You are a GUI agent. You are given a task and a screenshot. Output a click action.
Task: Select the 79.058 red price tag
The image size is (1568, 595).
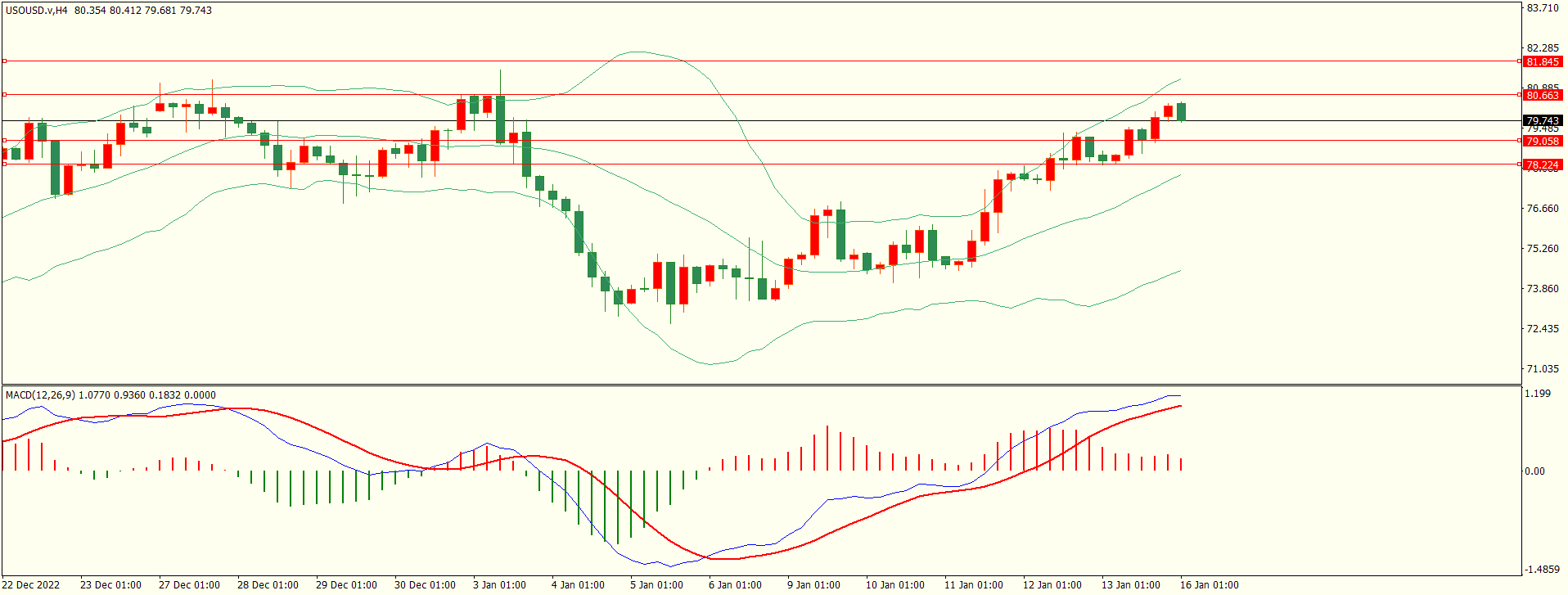pos(1542,141)
